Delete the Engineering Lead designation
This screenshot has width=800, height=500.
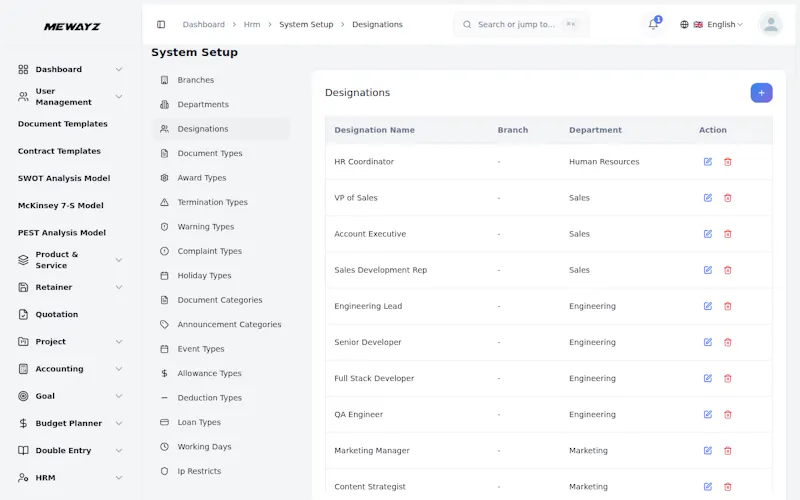728,306
